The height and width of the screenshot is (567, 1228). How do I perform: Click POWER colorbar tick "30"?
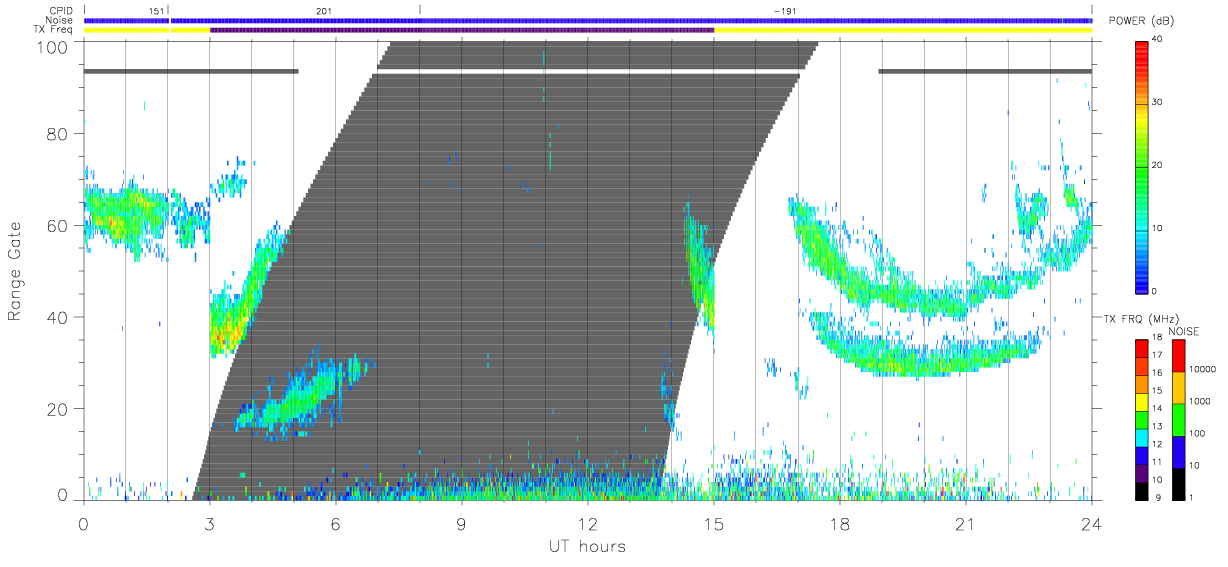click(1158, 103)
